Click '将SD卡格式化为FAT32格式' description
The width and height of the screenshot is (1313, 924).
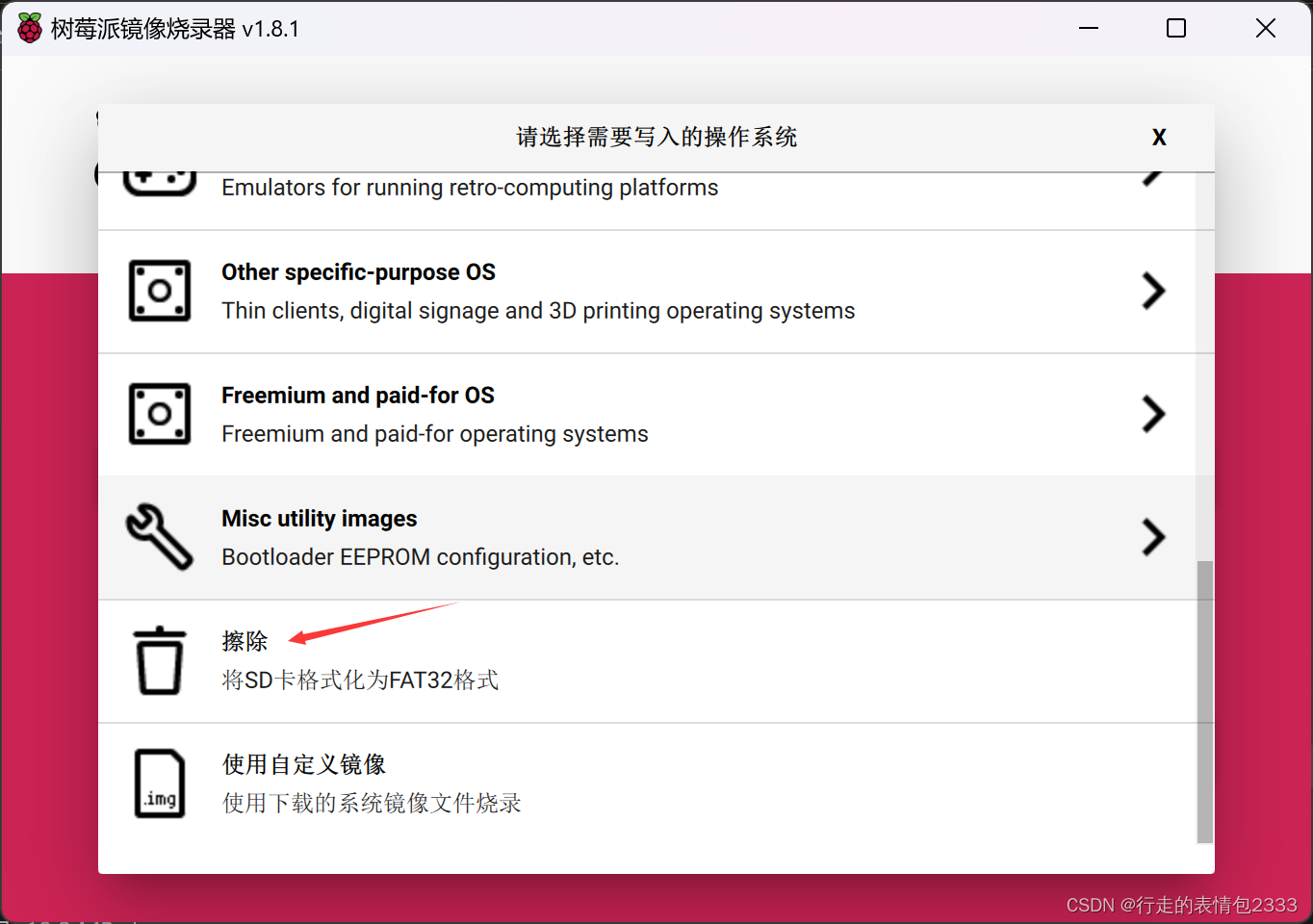click(360, 680)
